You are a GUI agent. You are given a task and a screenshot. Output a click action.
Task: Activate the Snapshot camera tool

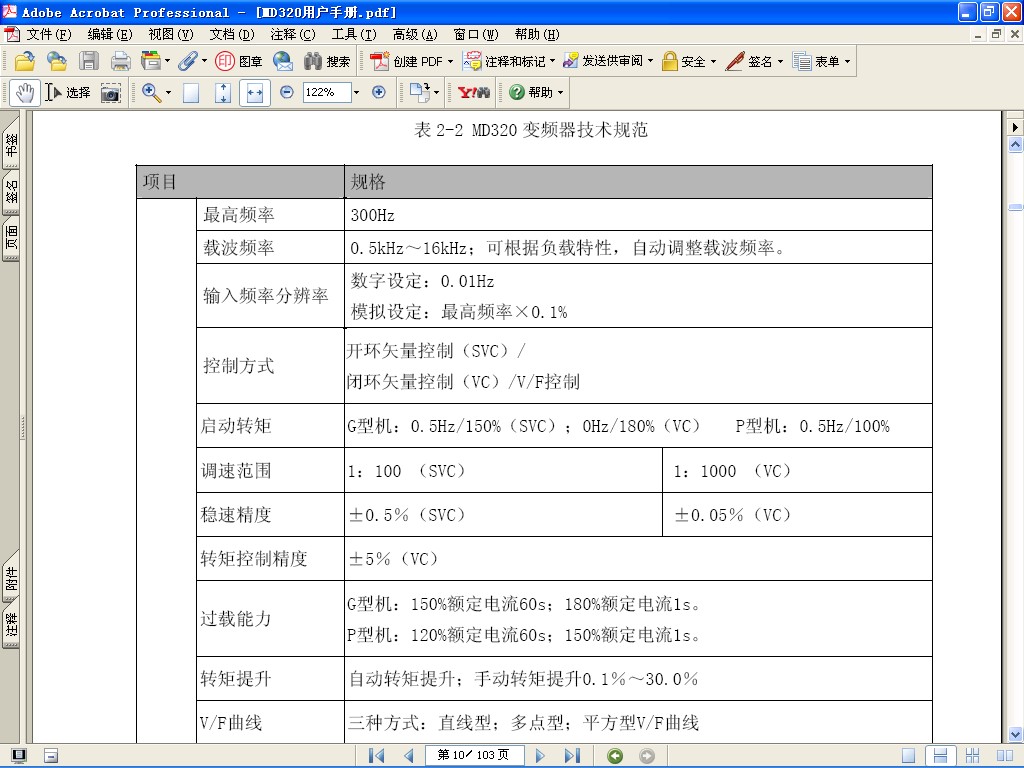[110, 93]
